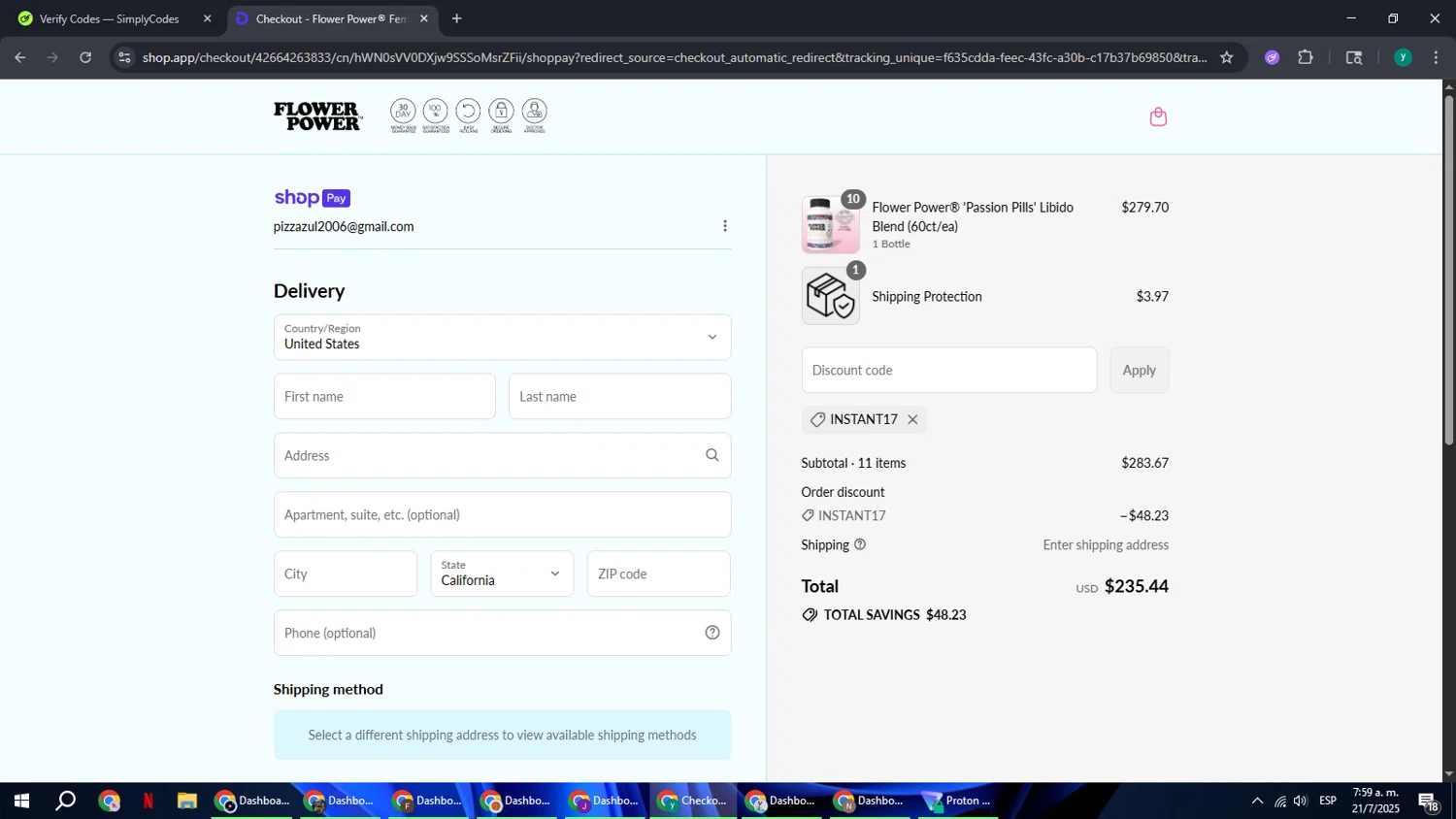This screenshot has height=819, width=1456.
Task: Open the Chrome profile avatar
Action: pos(1403,57)
